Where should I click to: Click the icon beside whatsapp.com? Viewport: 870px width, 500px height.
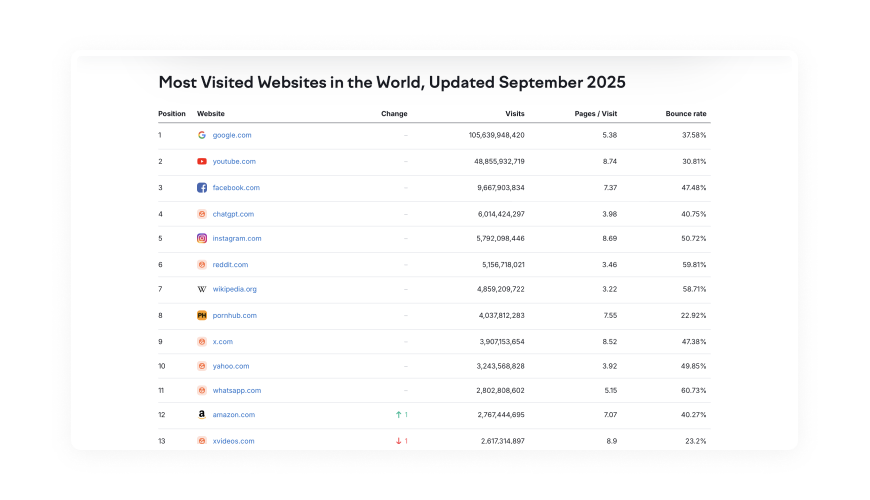click(x=202, y=391)
